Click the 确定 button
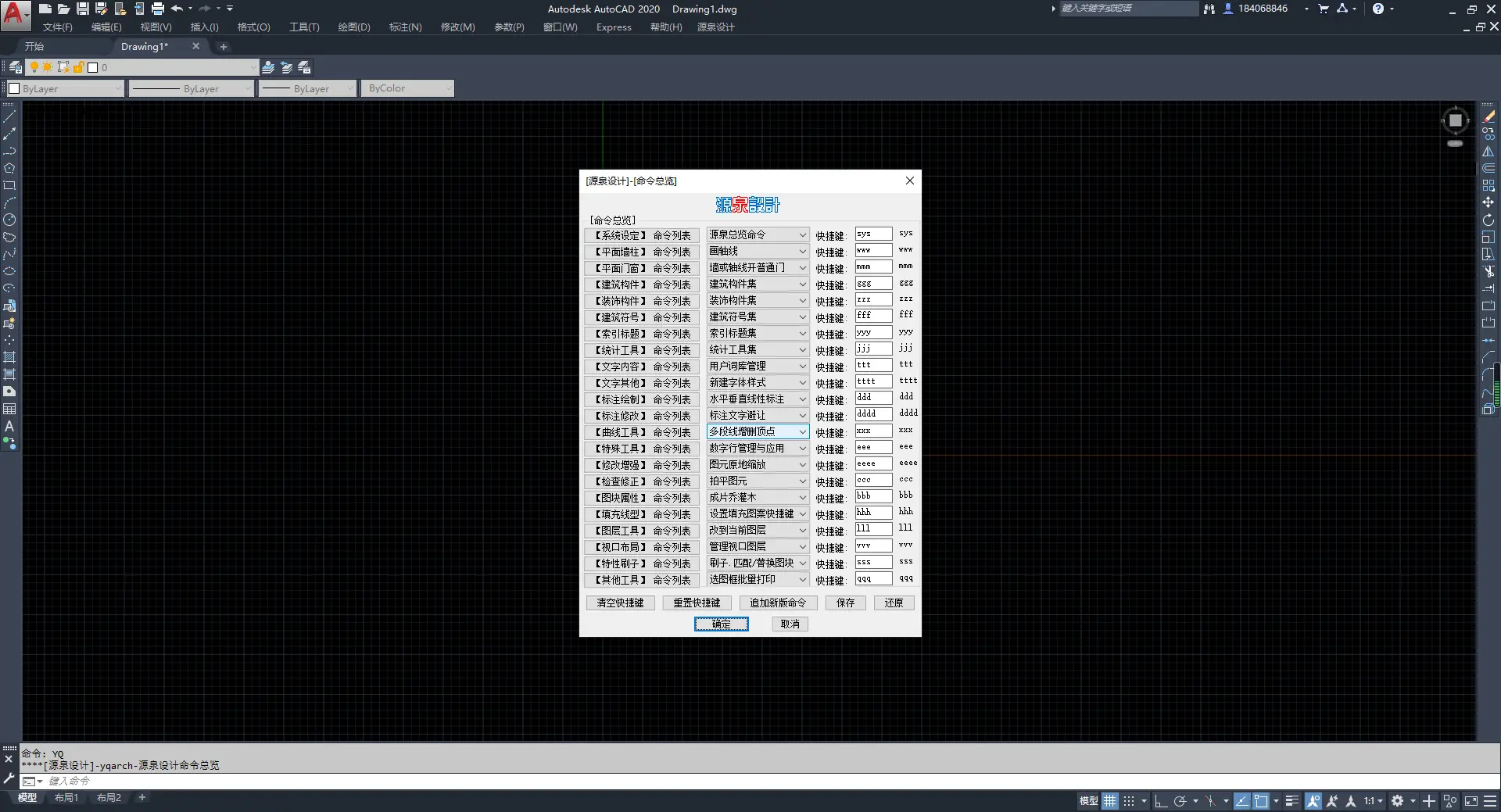The width and height of the screenshot is (1501, 812). (x=722, y=624)
